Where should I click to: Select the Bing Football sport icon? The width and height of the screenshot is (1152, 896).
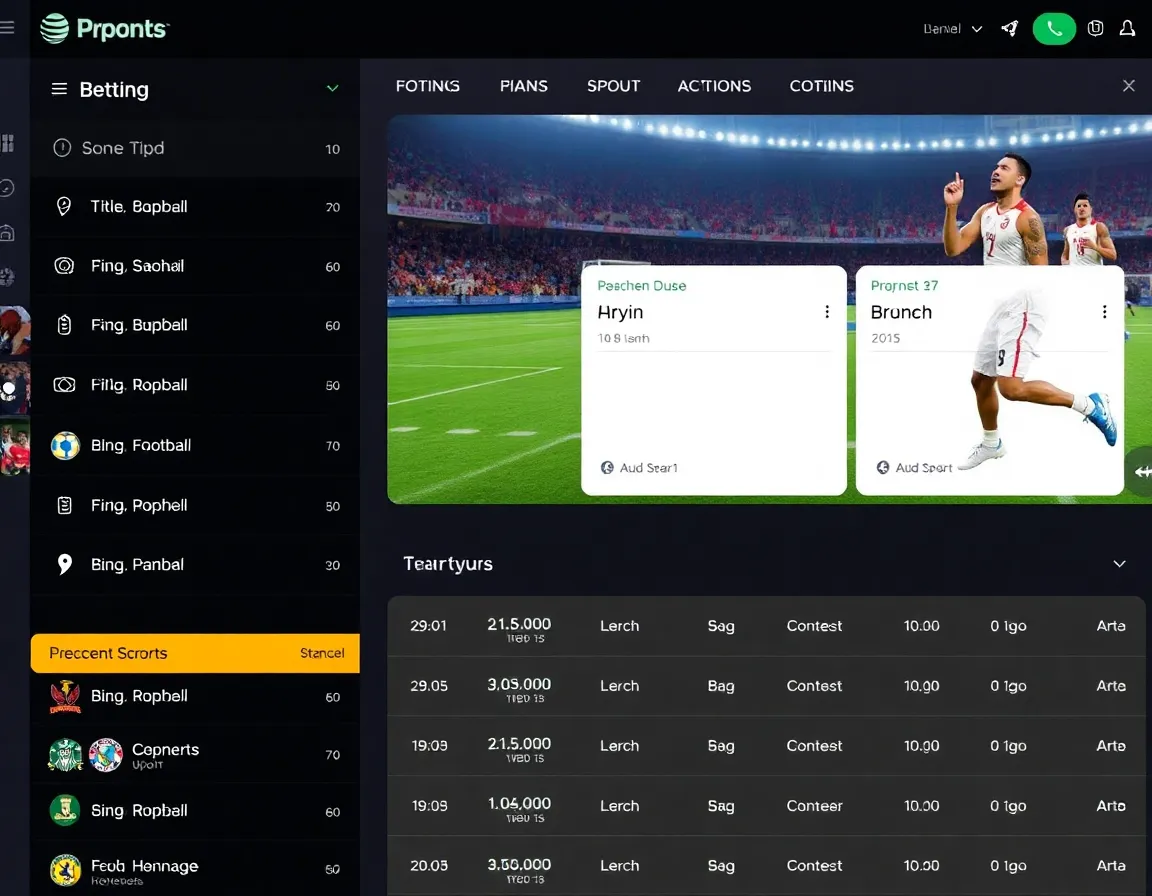tap(64, 445)
